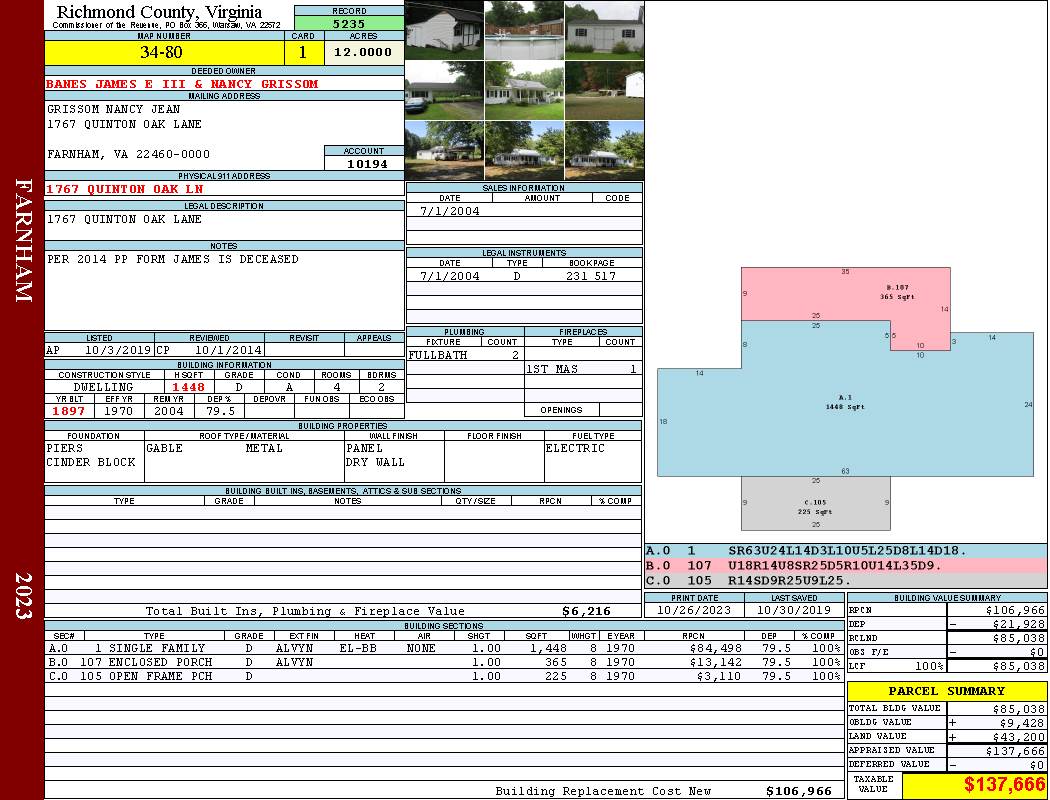Open the white house front-view photo
The image size is (1050, 800).
pyautogui.click(x=524, y=90)
